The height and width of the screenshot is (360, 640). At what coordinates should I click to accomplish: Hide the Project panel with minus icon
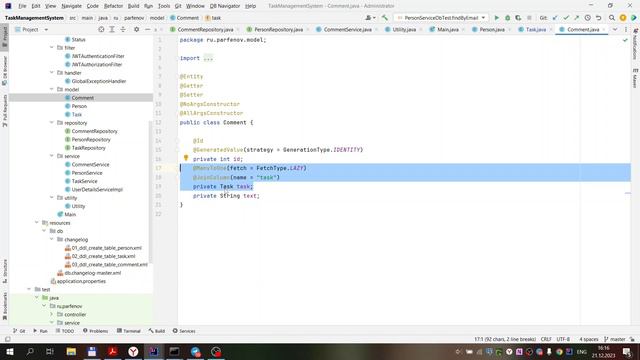click(x=147, y=29)
